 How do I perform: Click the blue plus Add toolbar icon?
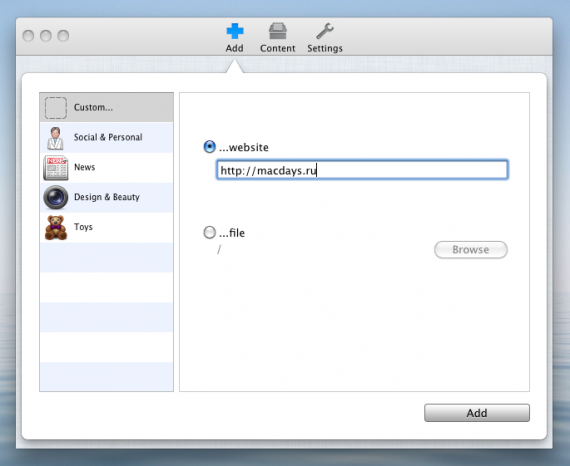[x=235, y=31]
